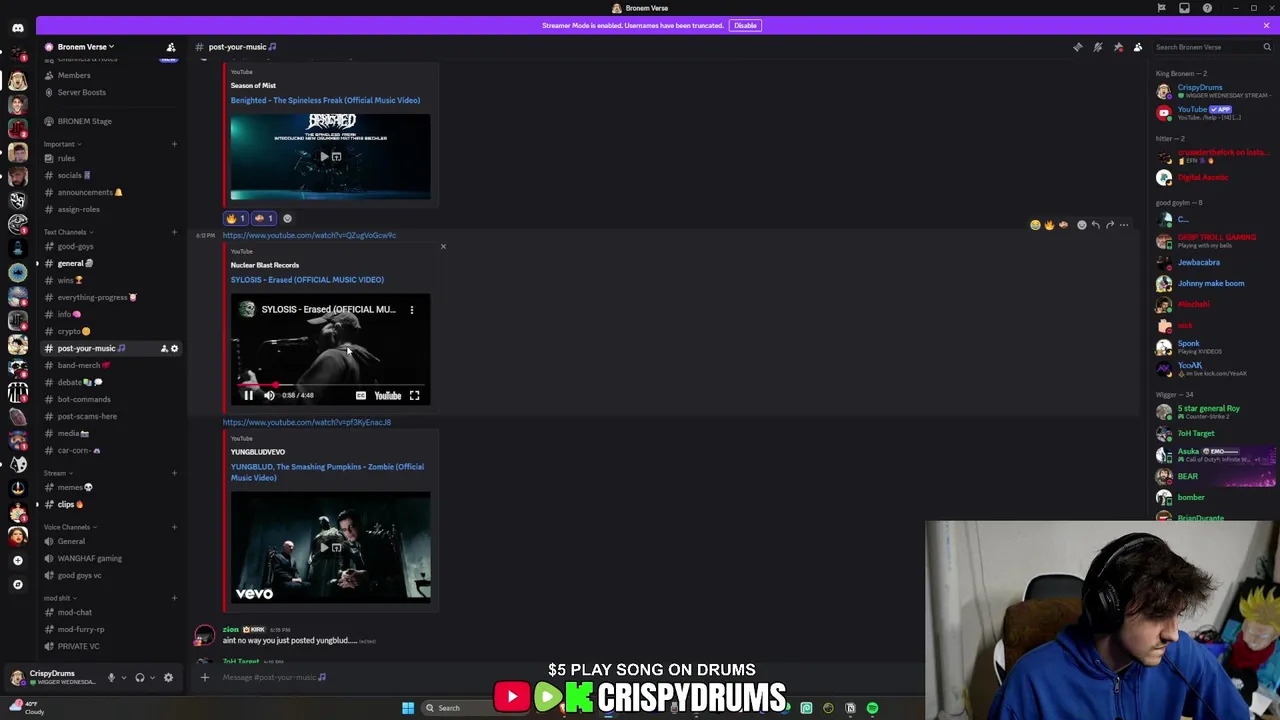
Task: Add reaction smiley under Benighted message
Action: coord(287,218)
